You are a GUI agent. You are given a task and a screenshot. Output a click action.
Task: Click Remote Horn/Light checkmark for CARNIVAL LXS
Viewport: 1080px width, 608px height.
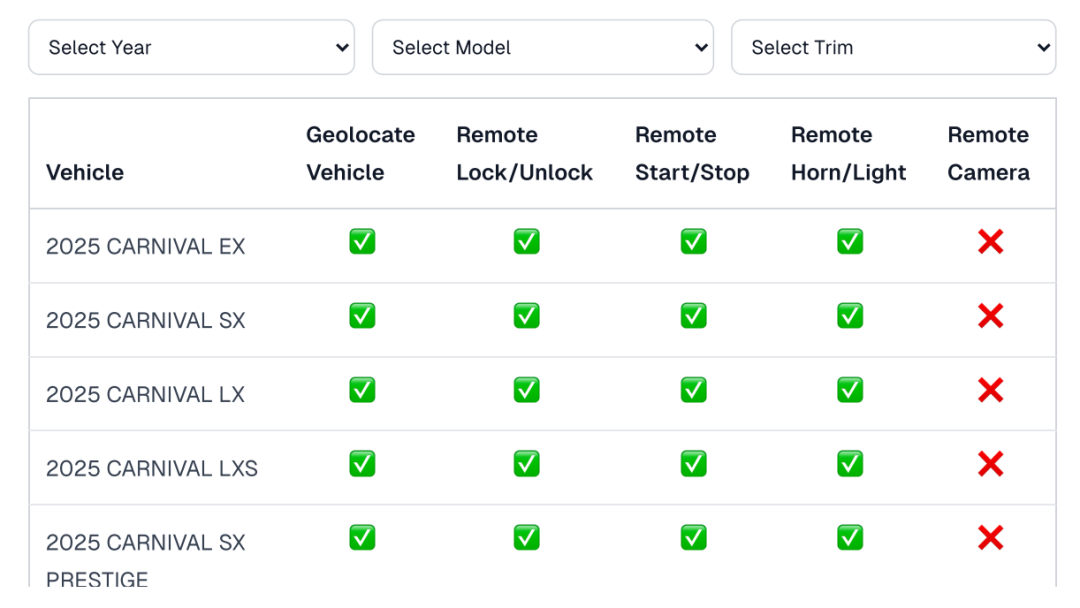(850, 464)
